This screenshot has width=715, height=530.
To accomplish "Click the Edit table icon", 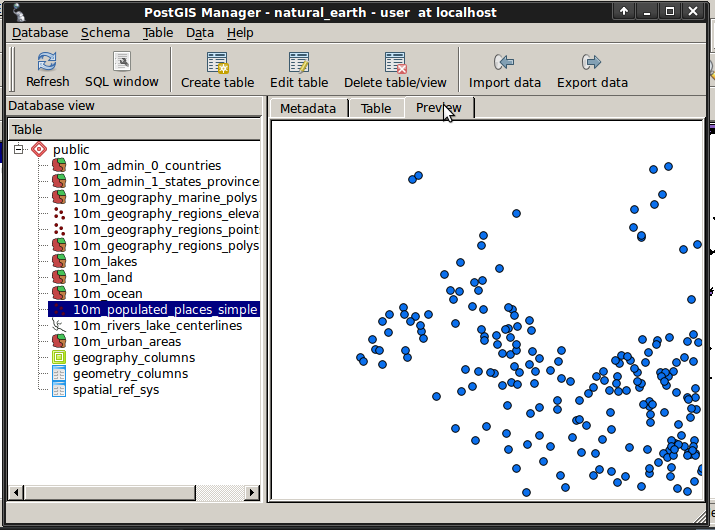I will point(299,62).
